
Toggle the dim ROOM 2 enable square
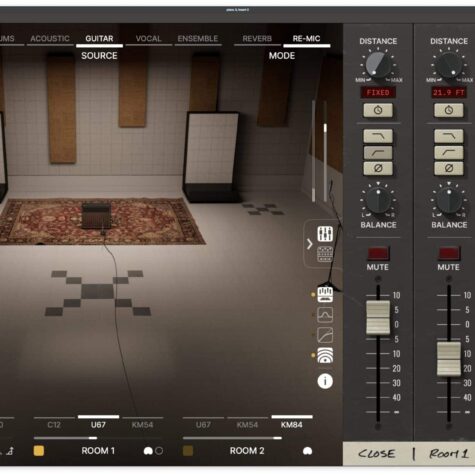coord(188,451)
